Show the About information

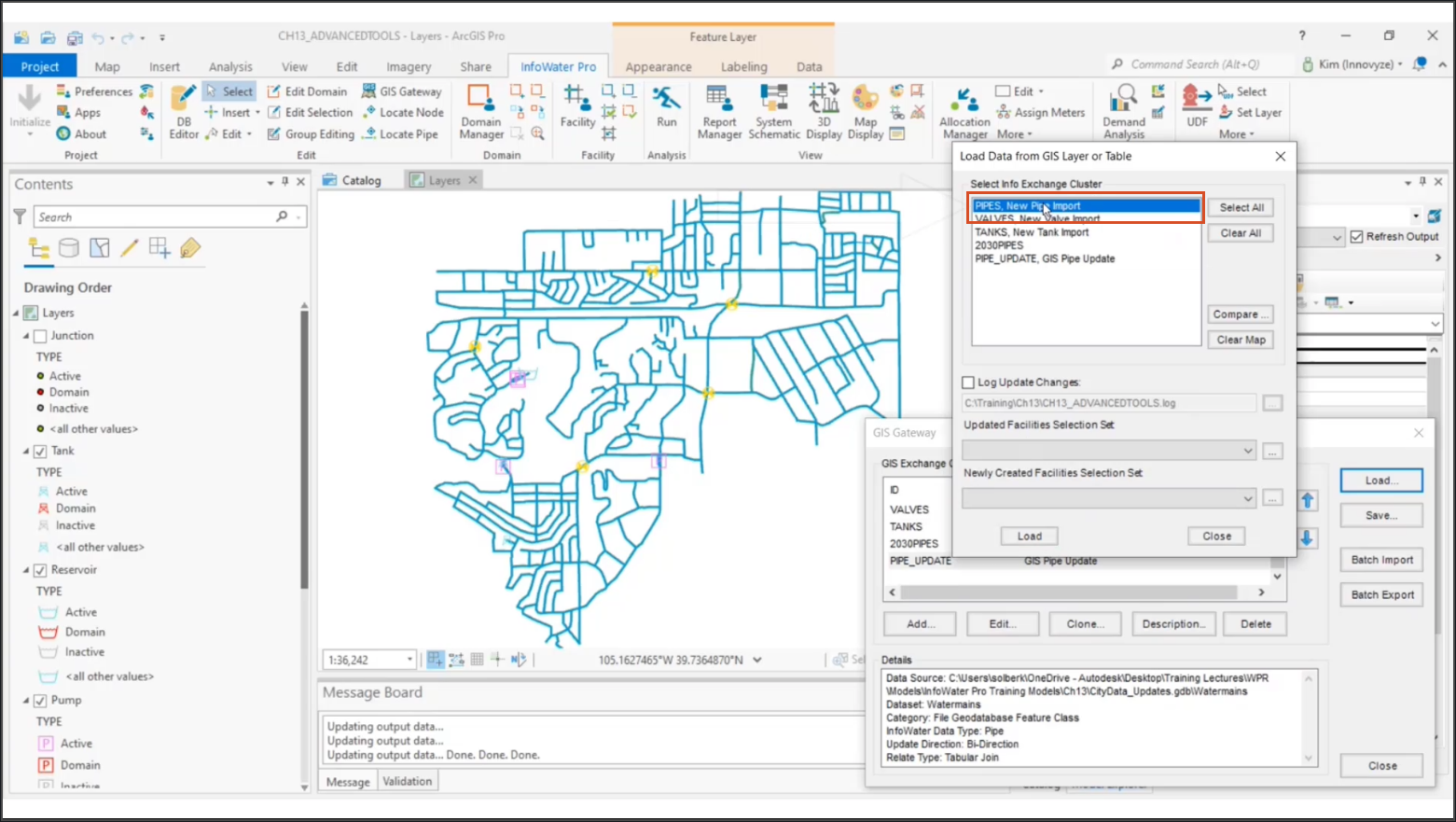(81, 133)
